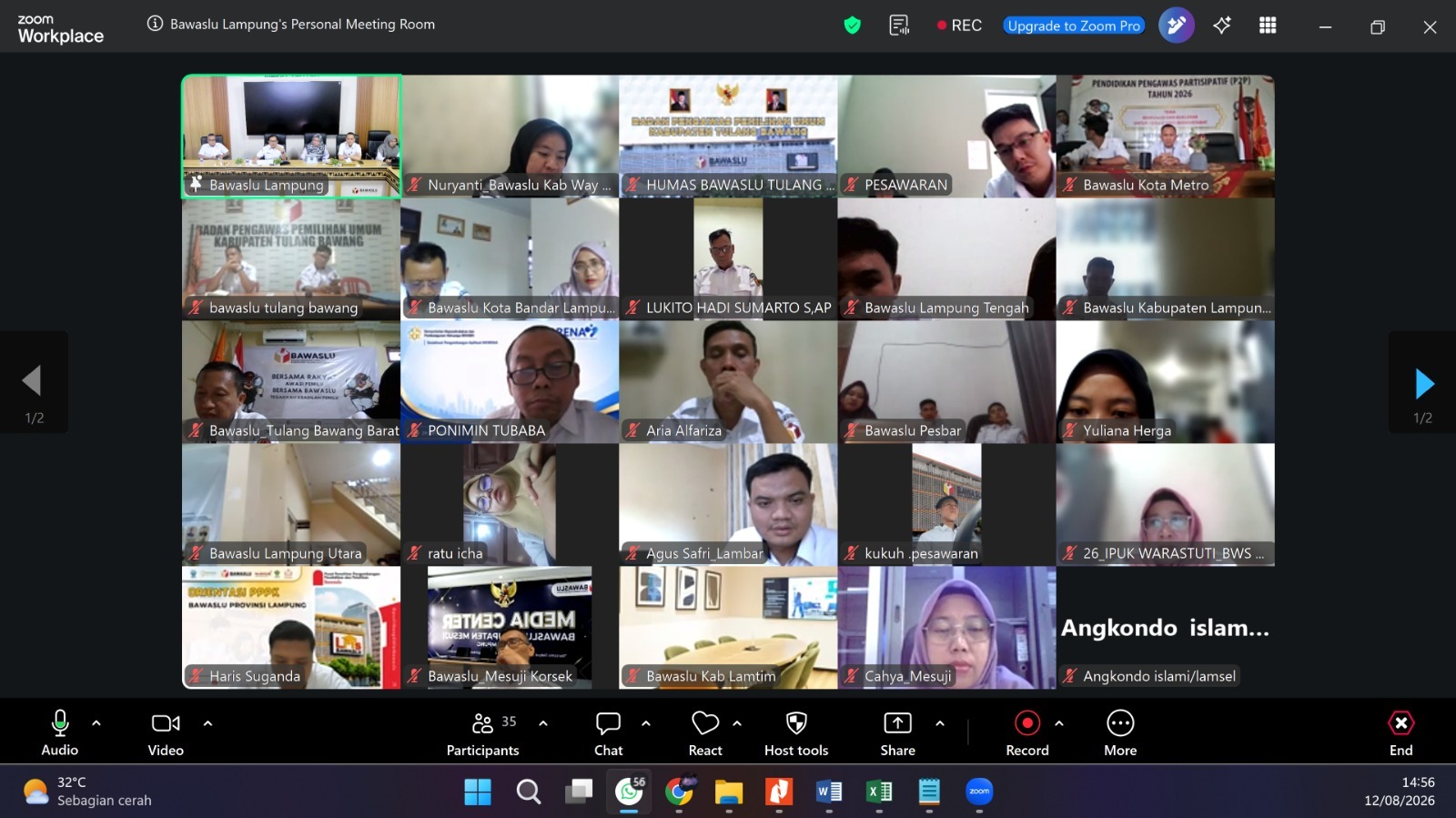Click the Zoom Workplace logo
The height and width of the screenshot is (818, 1456).
[x=60, y=29]
